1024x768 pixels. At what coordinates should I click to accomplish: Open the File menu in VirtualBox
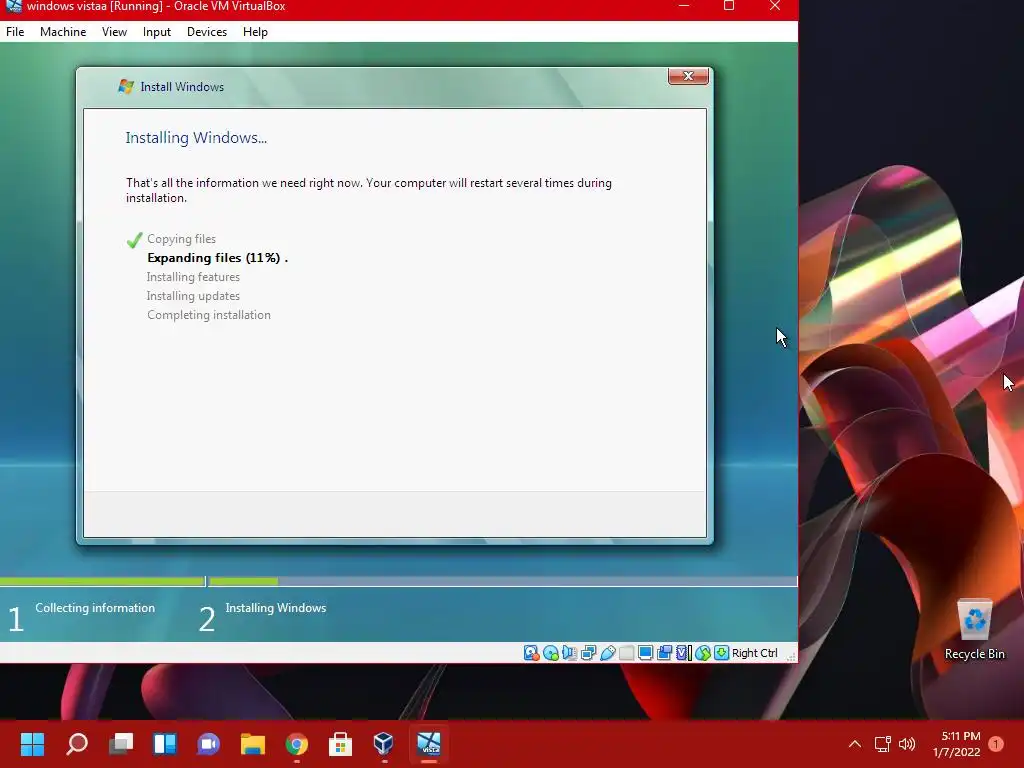click(15, 31)
